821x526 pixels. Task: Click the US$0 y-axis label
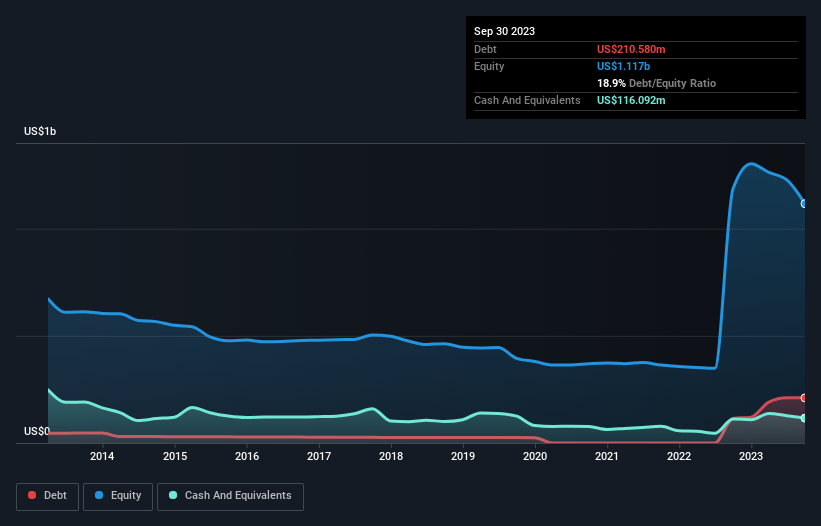(37, 431)
